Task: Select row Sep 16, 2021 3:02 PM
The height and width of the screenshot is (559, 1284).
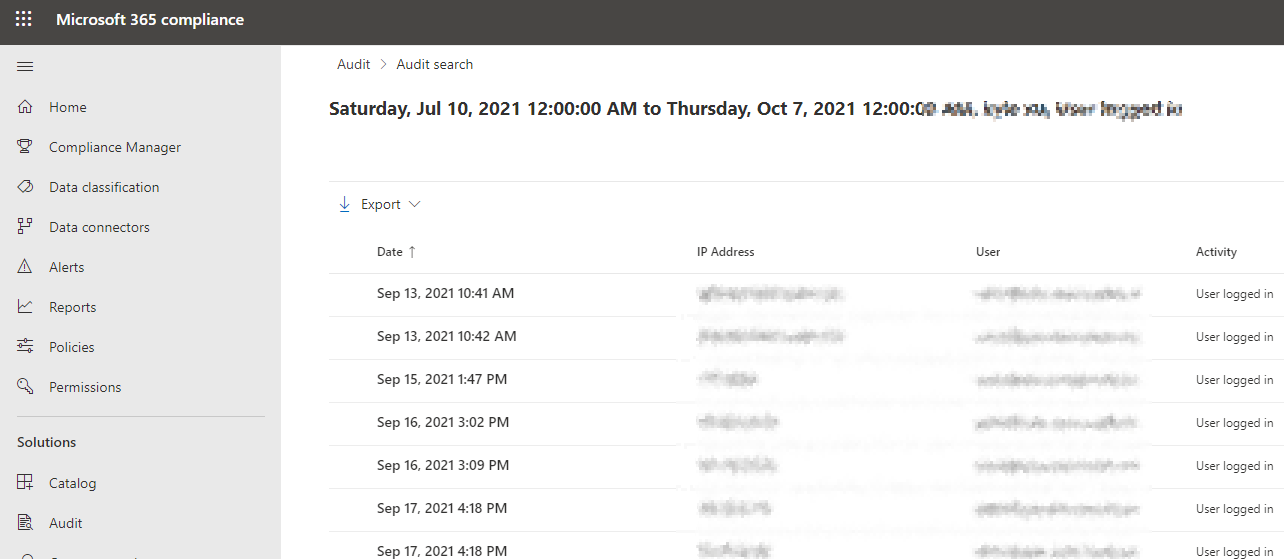Action: (806, 423)
